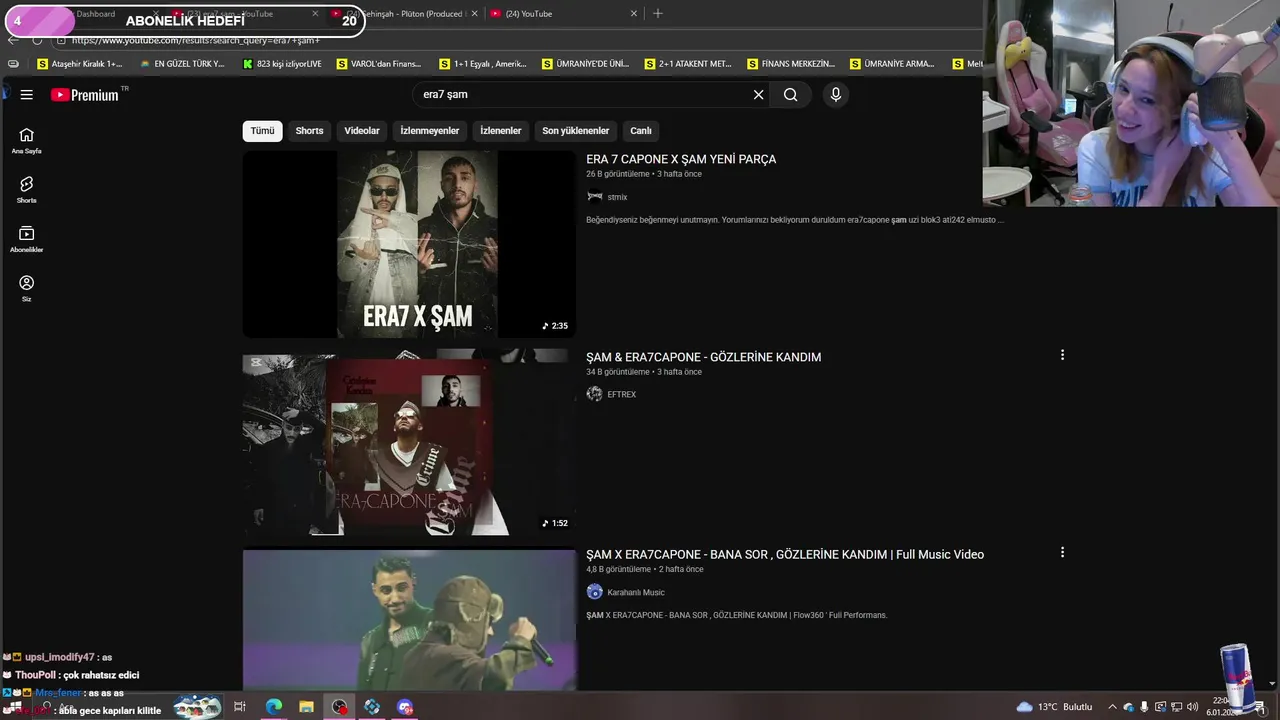Switch to the Şehinşah - Plüton browser tab

click(404, 14)
